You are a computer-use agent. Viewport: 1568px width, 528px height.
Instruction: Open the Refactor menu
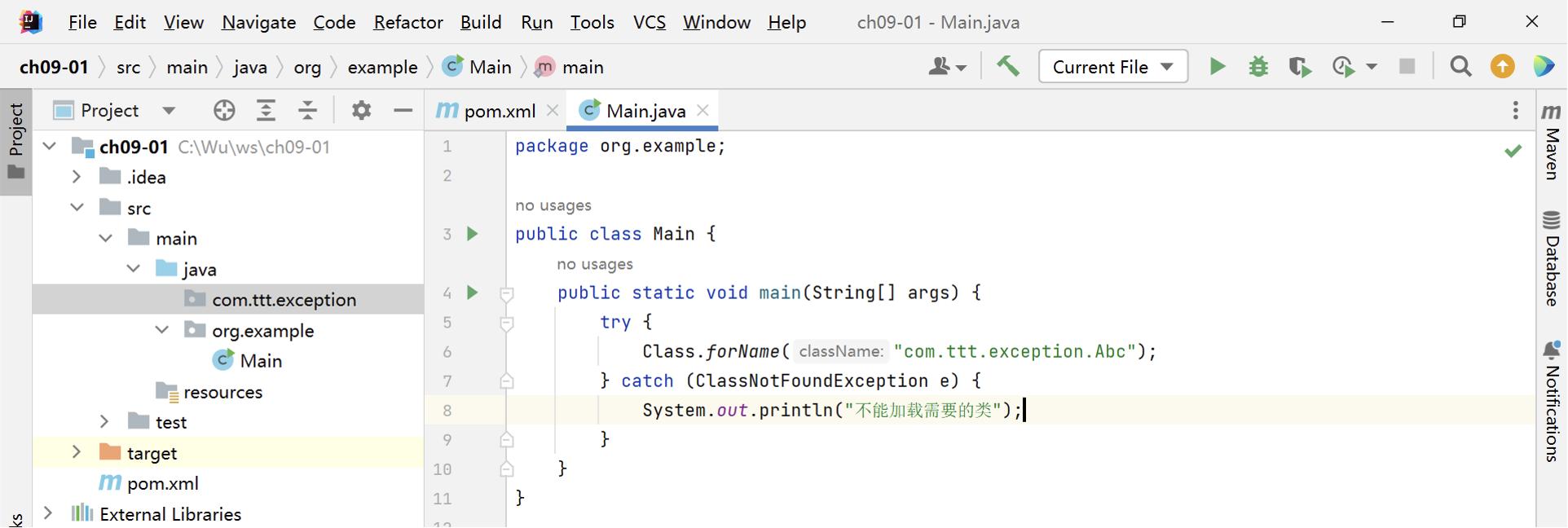coord(408,22)
